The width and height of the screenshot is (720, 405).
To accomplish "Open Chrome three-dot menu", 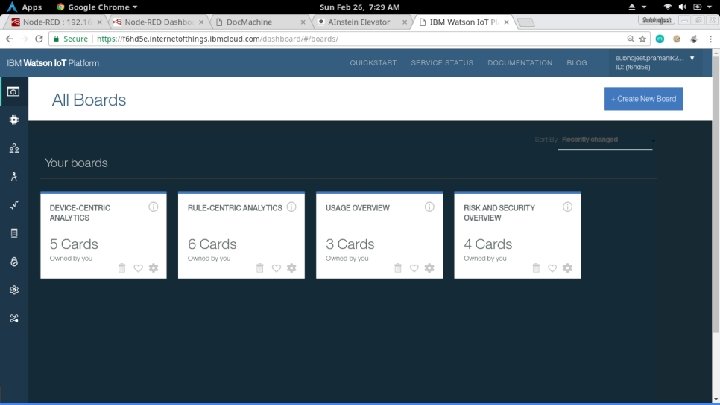I will point(710,39).
